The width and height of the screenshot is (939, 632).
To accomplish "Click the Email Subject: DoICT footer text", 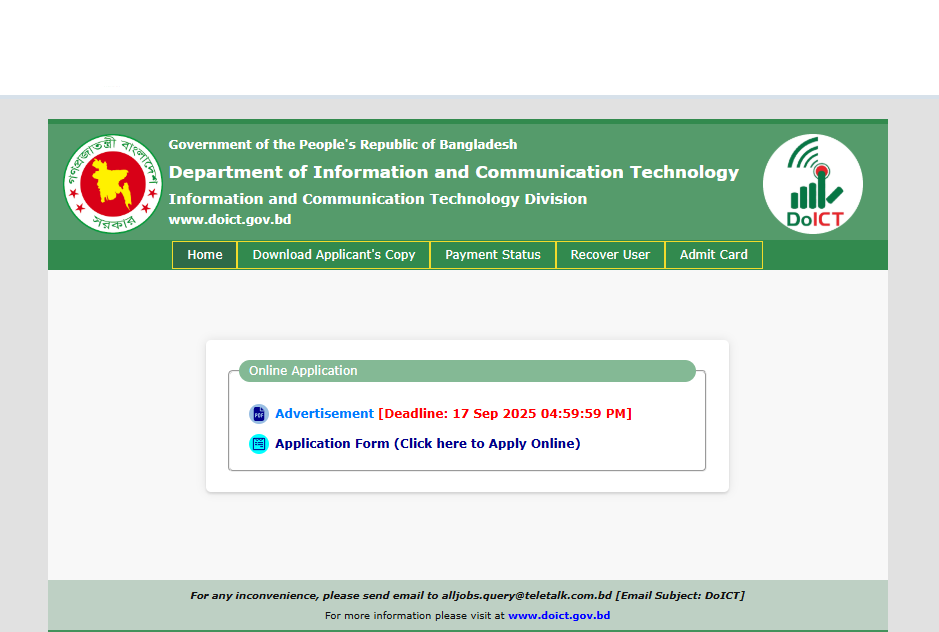I will point(680,596).
